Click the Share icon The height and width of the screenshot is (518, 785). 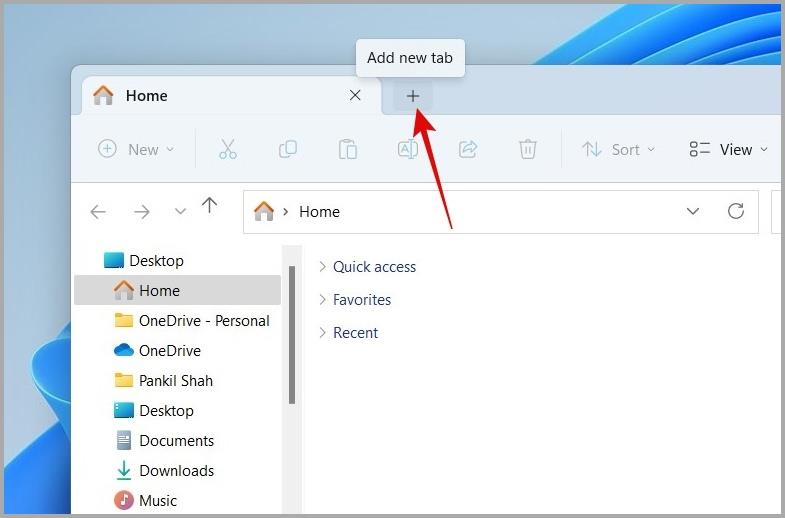468,149
